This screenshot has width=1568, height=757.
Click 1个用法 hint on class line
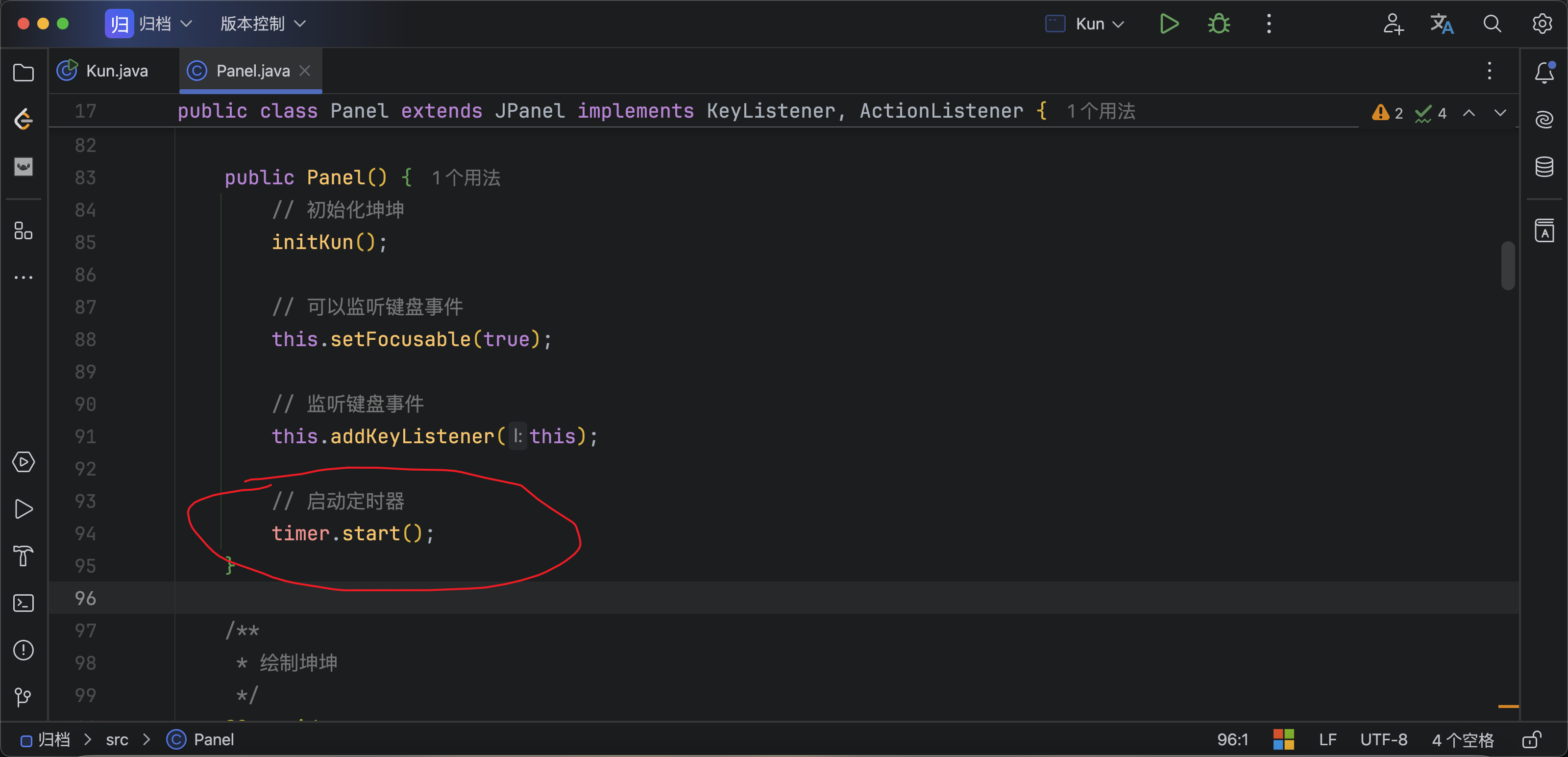(x=1101, y=111)
